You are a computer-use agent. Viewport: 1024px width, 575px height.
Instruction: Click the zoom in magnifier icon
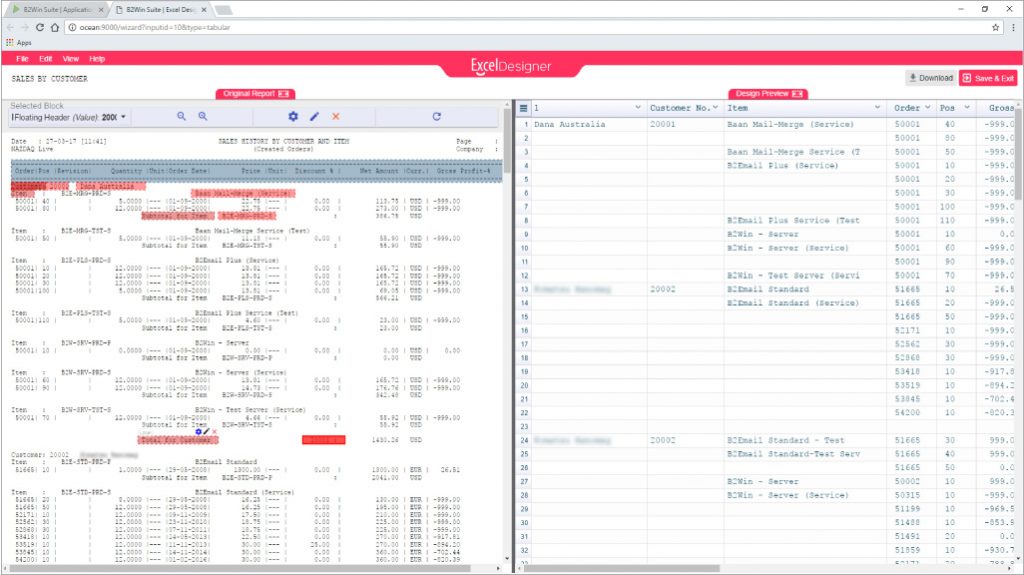(x=203, y=117)
